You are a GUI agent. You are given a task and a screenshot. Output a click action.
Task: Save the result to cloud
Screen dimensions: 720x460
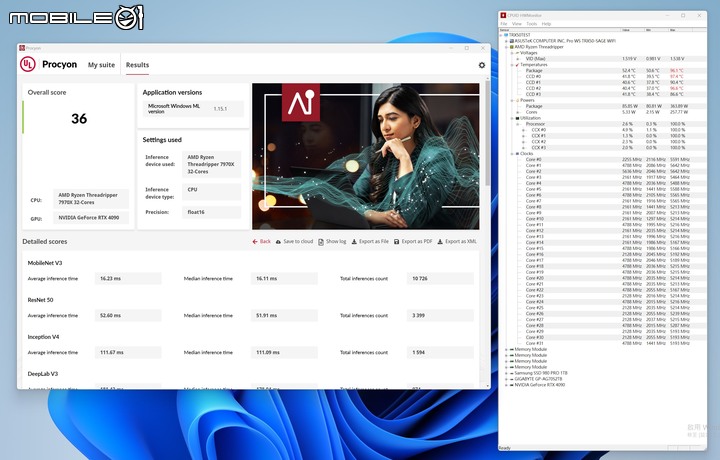(x=294, y=241)
